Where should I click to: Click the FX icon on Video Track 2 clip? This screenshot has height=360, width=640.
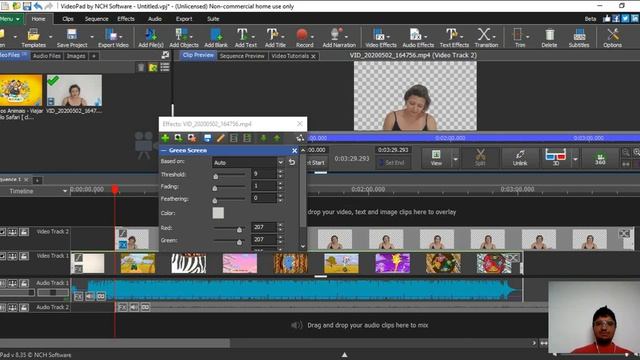[122, 244]
